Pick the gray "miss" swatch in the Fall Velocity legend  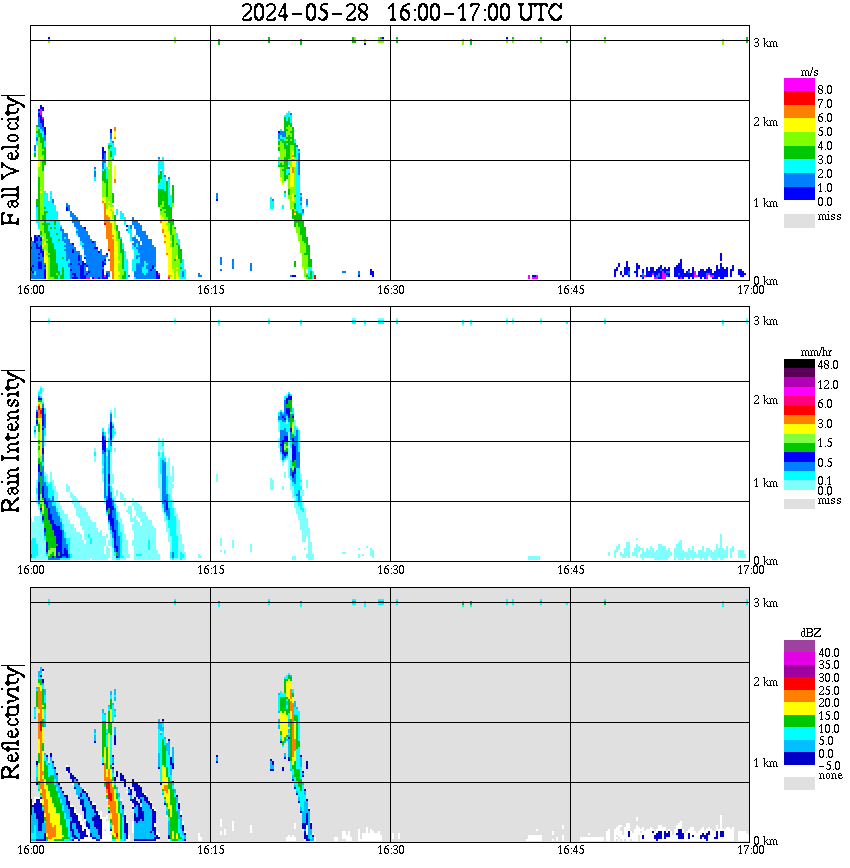tap(799, 220)
